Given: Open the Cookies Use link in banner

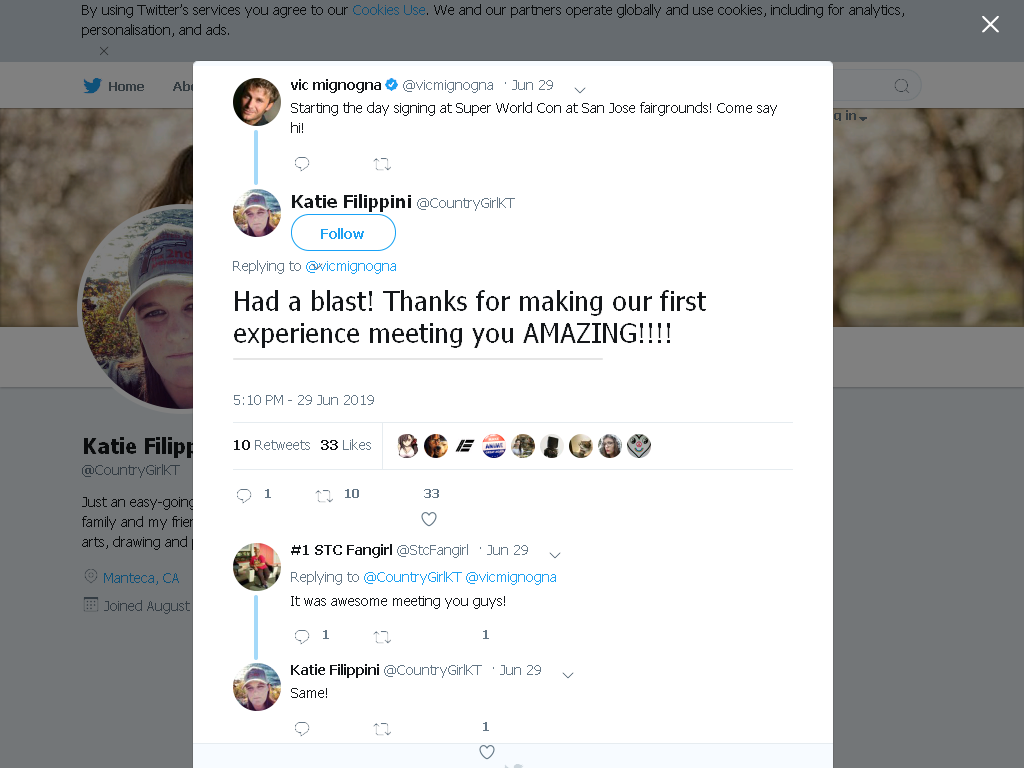Looking at the screenshot, I should point(389,10).
